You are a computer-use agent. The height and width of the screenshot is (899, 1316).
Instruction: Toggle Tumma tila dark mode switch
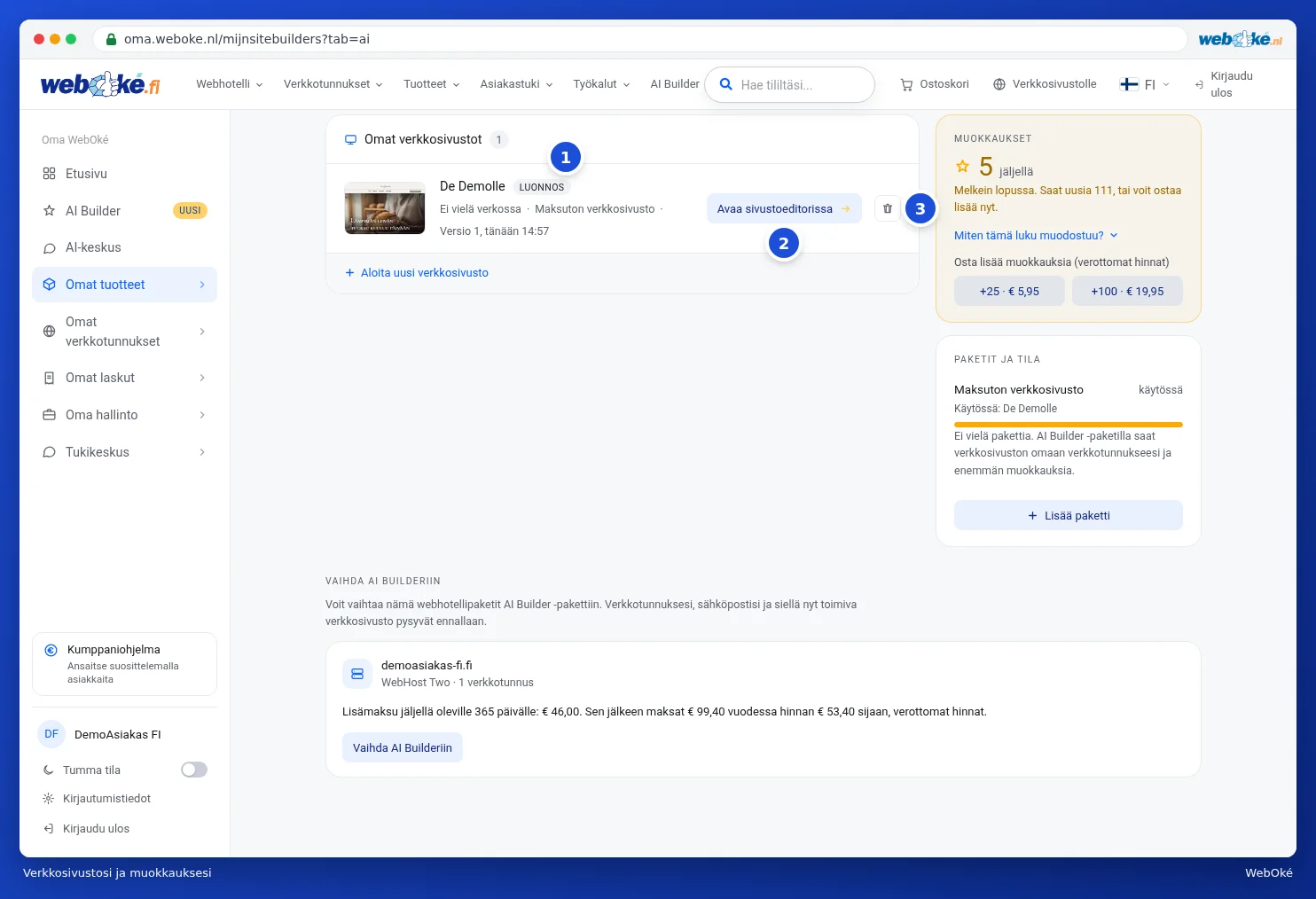194,770
